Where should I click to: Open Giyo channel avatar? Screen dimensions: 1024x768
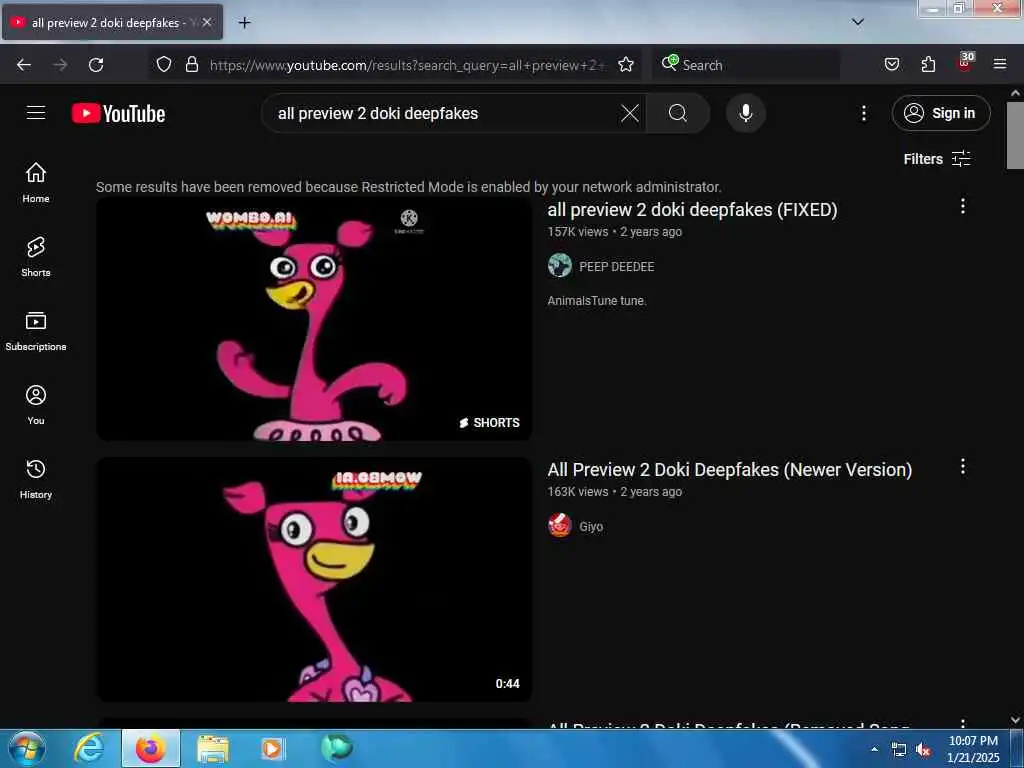560,525
